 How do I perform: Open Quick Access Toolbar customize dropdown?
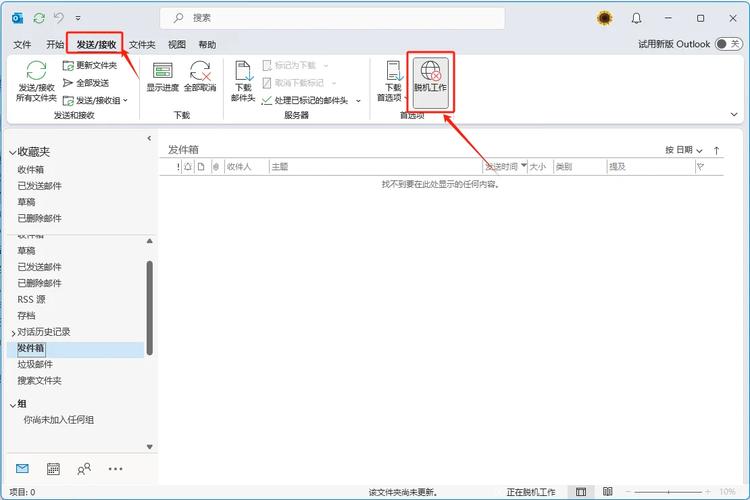click(x=77, y=18)
